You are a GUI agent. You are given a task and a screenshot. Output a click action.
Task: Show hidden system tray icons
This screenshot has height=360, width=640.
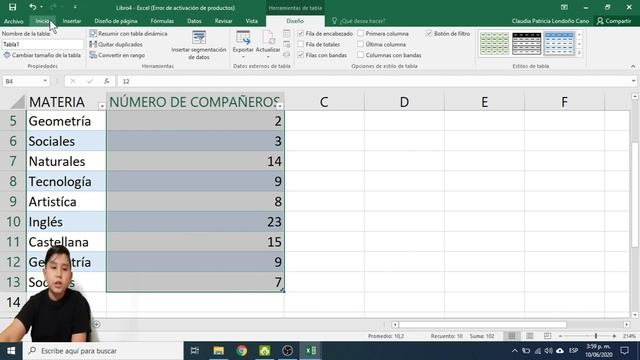pyautogui.click(x=515, y=351)
